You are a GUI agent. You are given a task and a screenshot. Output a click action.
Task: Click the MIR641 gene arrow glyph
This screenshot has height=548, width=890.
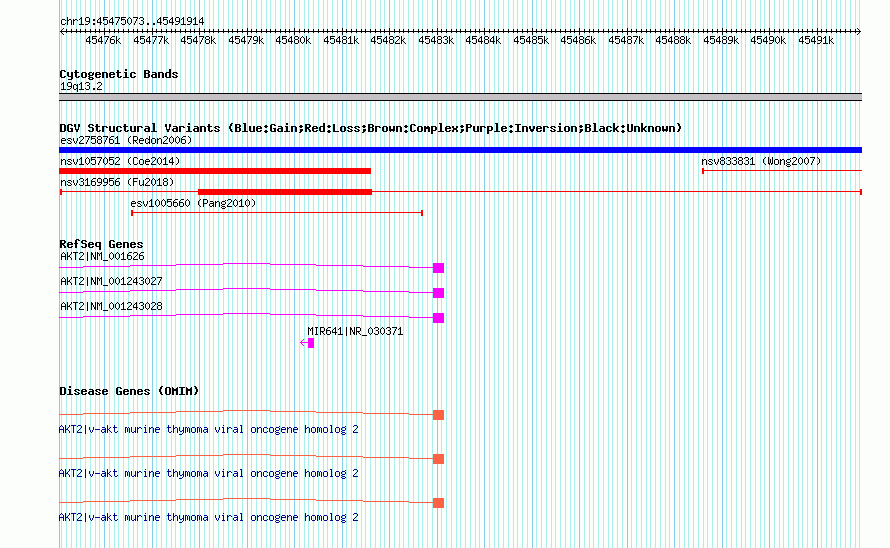(x=307, y=343)
